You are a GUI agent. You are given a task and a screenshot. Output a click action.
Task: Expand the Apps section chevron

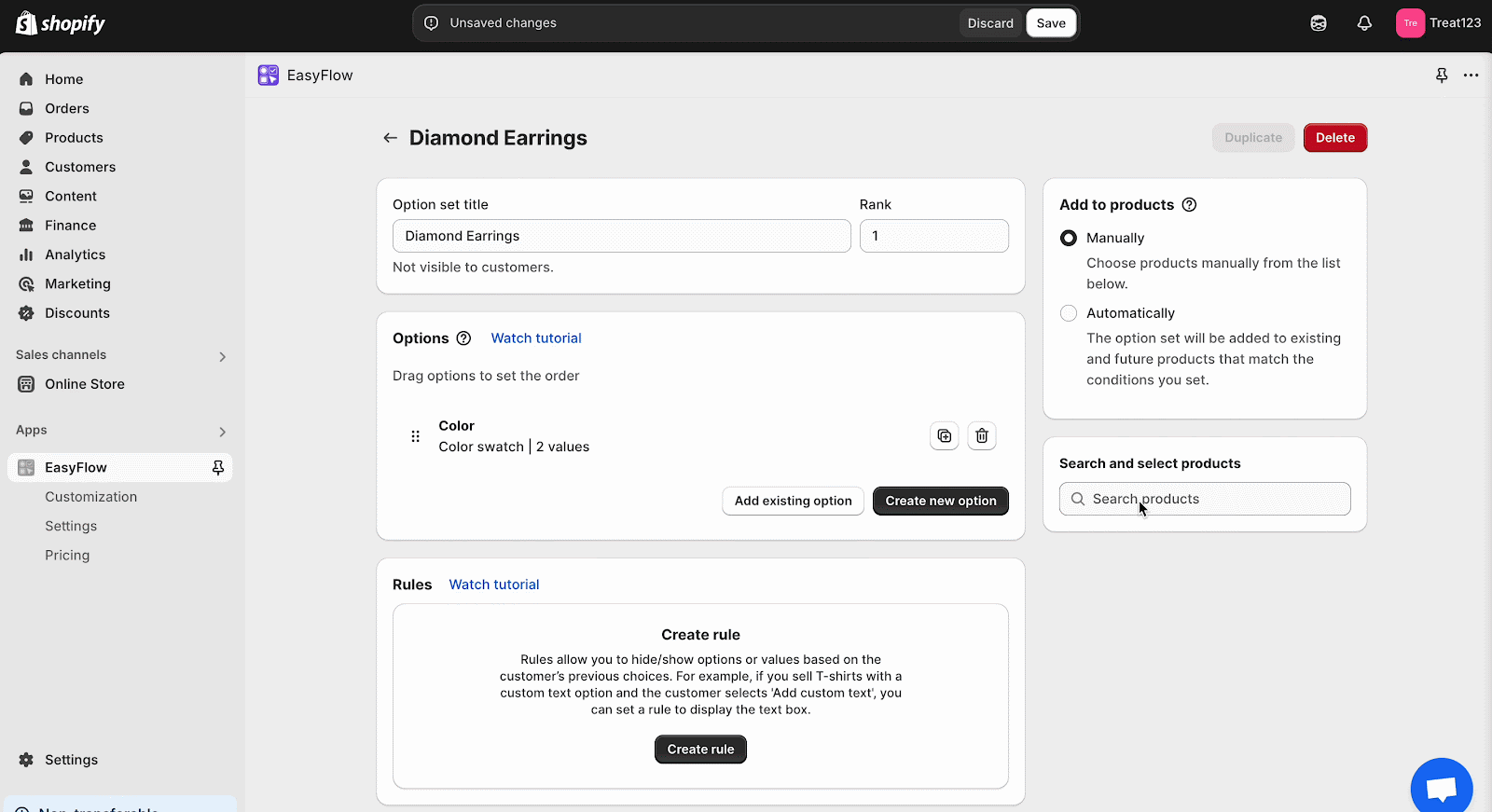(222, 432)
